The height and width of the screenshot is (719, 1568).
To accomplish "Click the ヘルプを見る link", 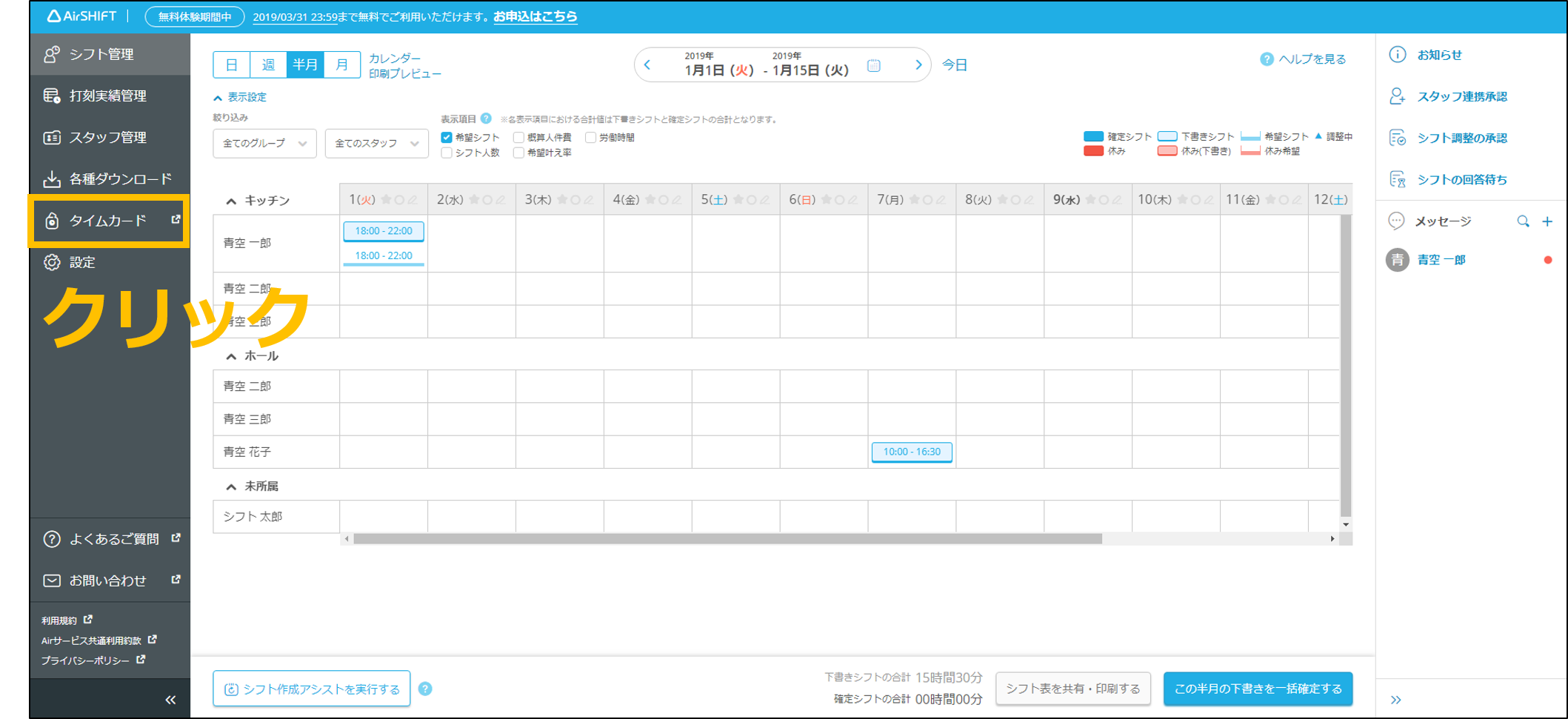I will [1304, 59].
